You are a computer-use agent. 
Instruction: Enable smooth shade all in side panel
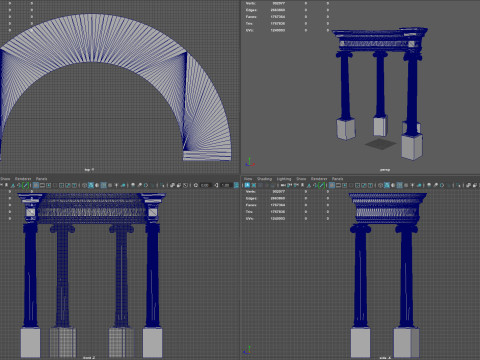click(387, 185)
